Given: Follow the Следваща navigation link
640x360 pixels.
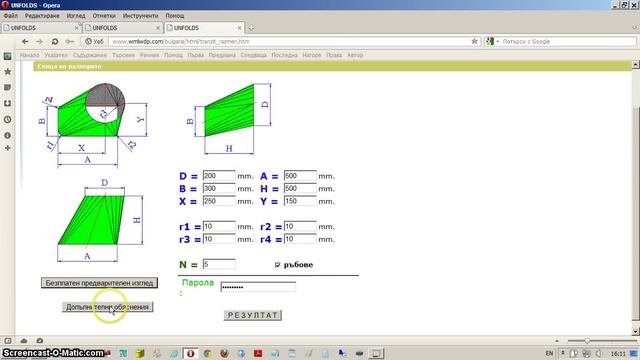Looking at the screenshot, I should point(253,55).
